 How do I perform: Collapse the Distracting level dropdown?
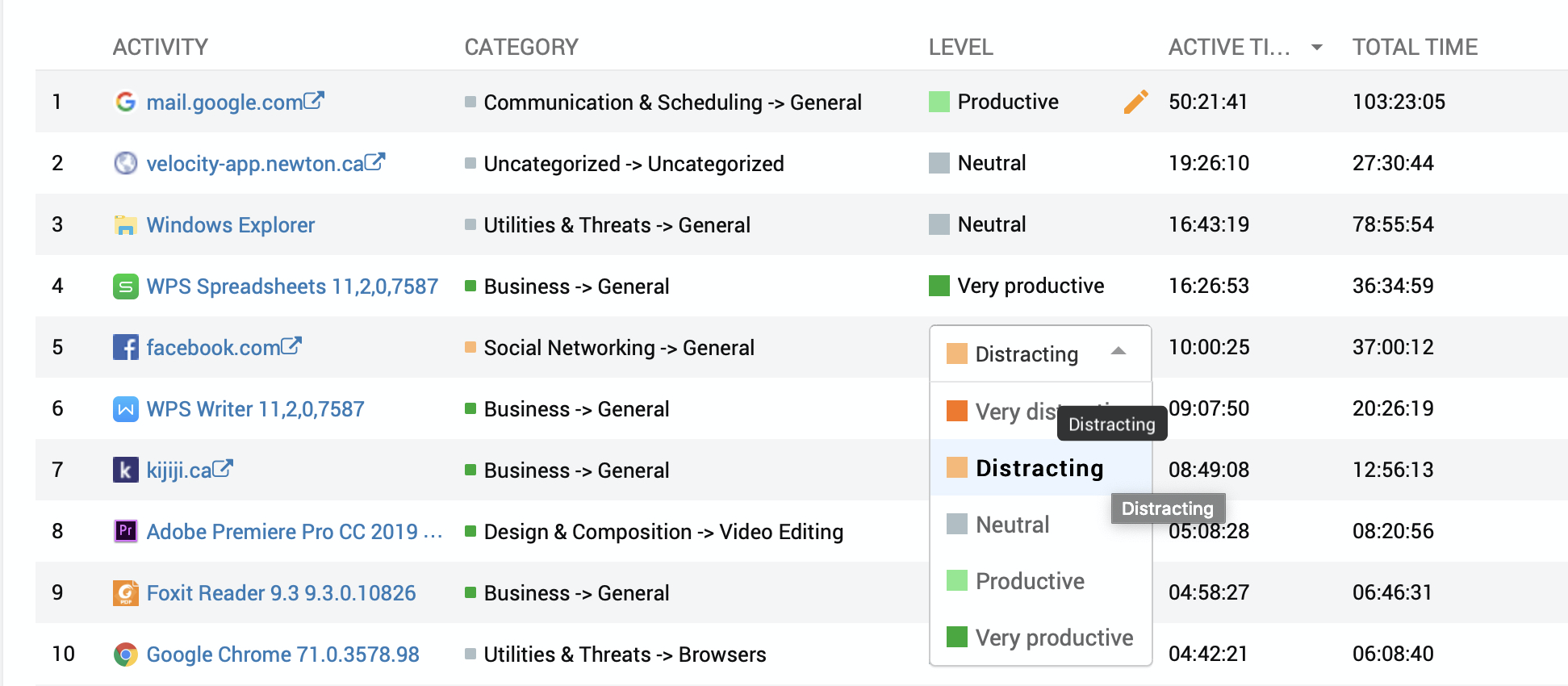pyautogui.click(x=1118, y=351)
